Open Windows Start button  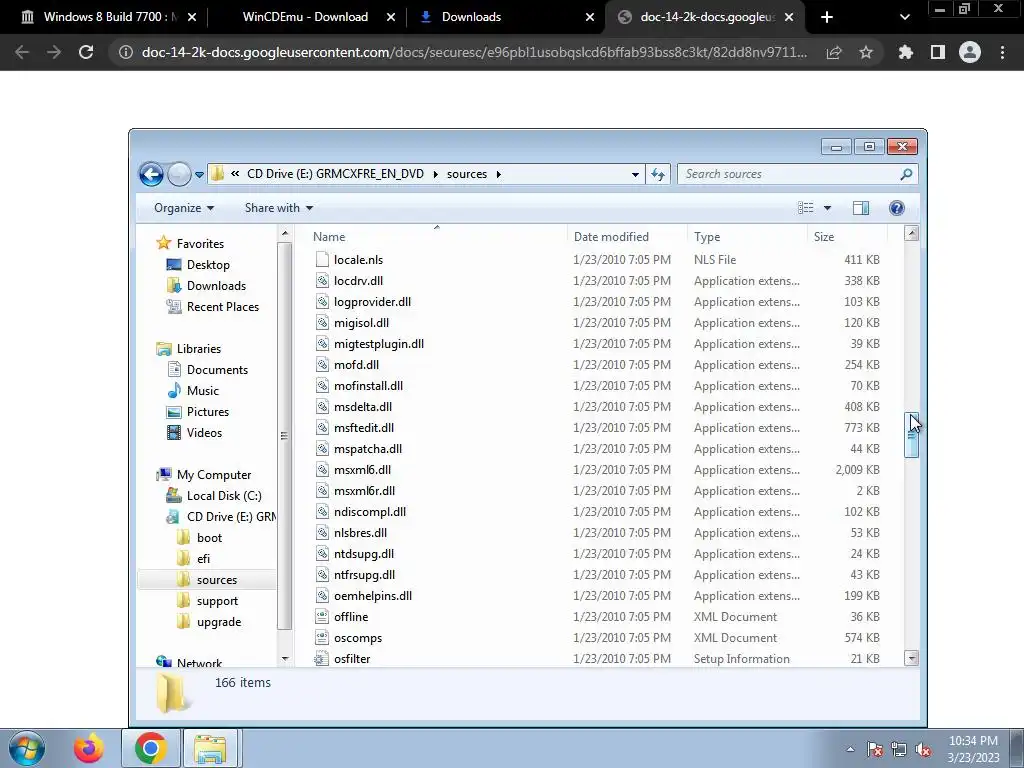point(27,748)
